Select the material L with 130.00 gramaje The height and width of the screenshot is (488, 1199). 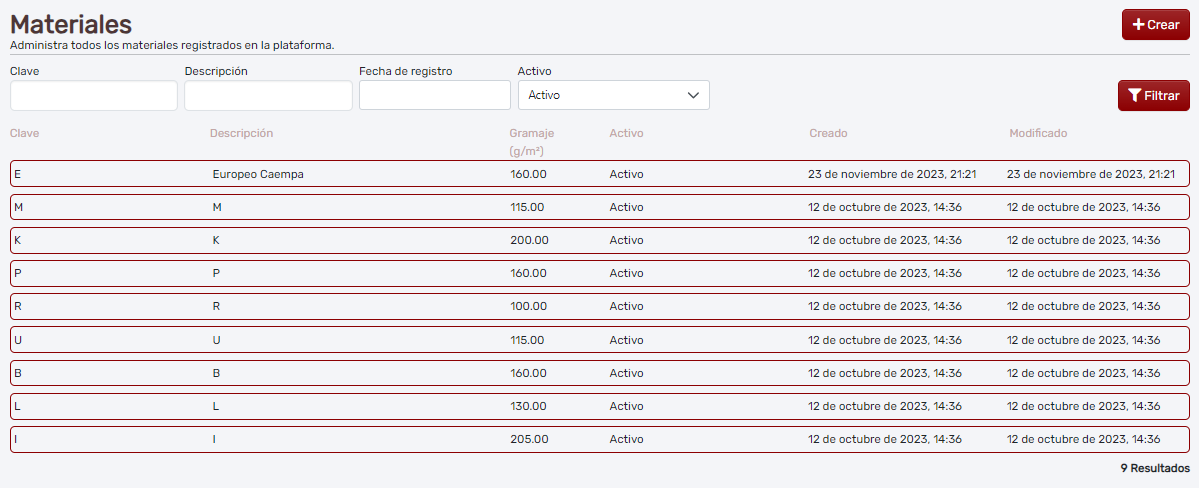(x=600, y=406)
